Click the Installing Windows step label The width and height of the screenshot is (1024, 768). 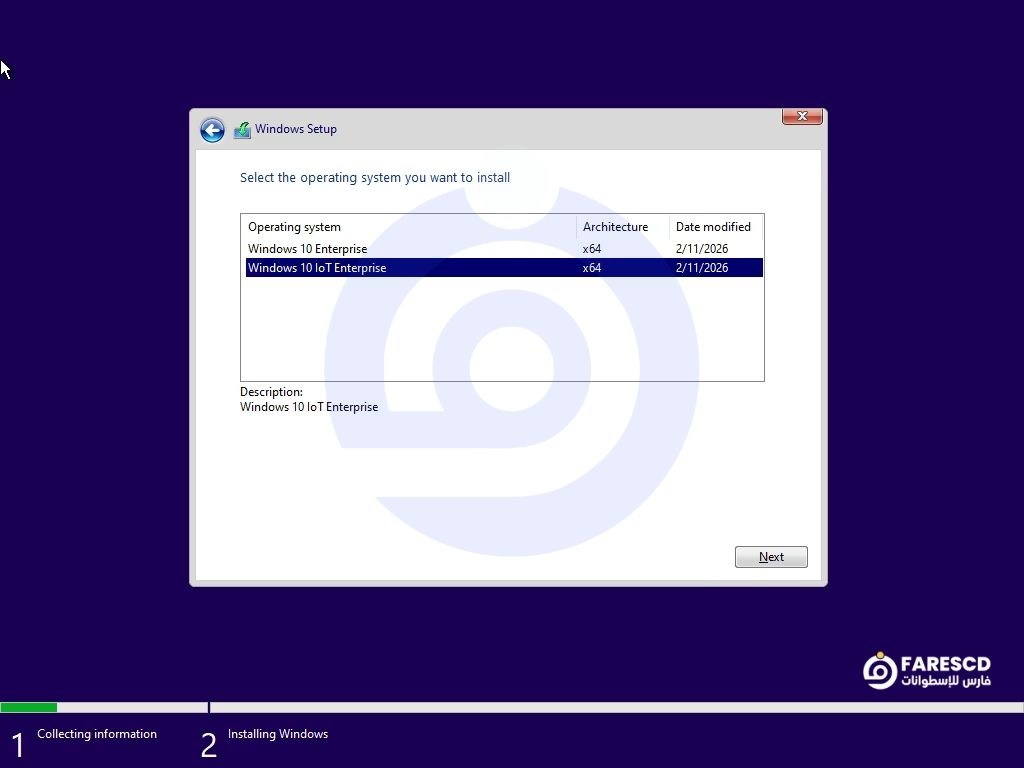pos(278,734)
